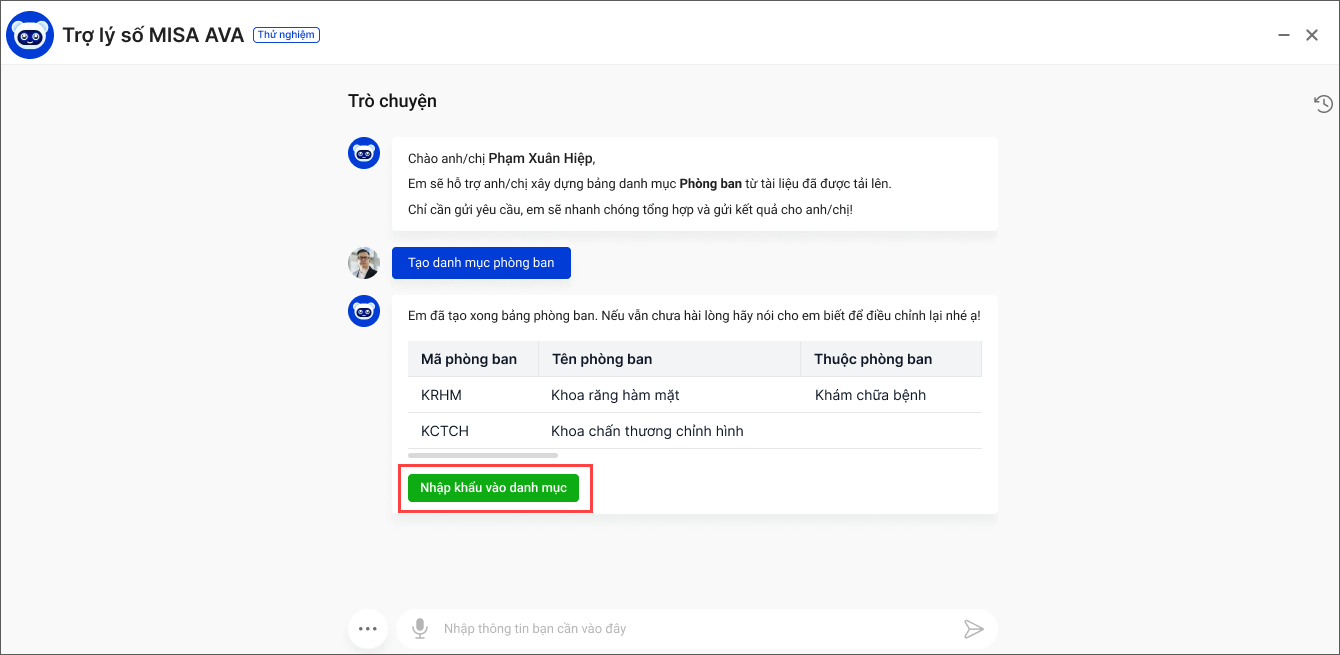Click the Thử nghiệm badge
1340x655 pixels.
pyautogui.click(x=286, y=35)
